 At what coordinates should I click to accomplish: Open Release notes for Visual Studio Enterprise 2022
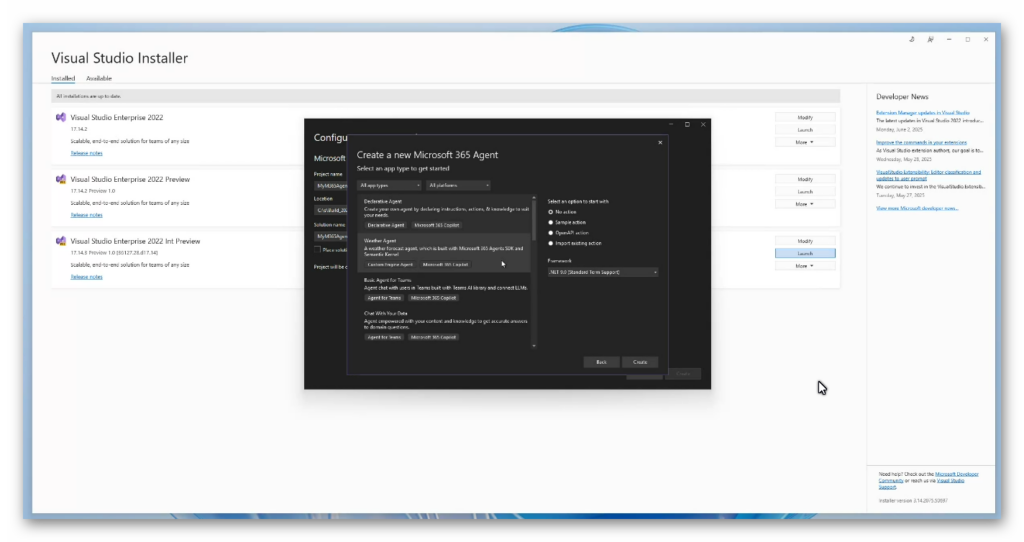point(86,153)
